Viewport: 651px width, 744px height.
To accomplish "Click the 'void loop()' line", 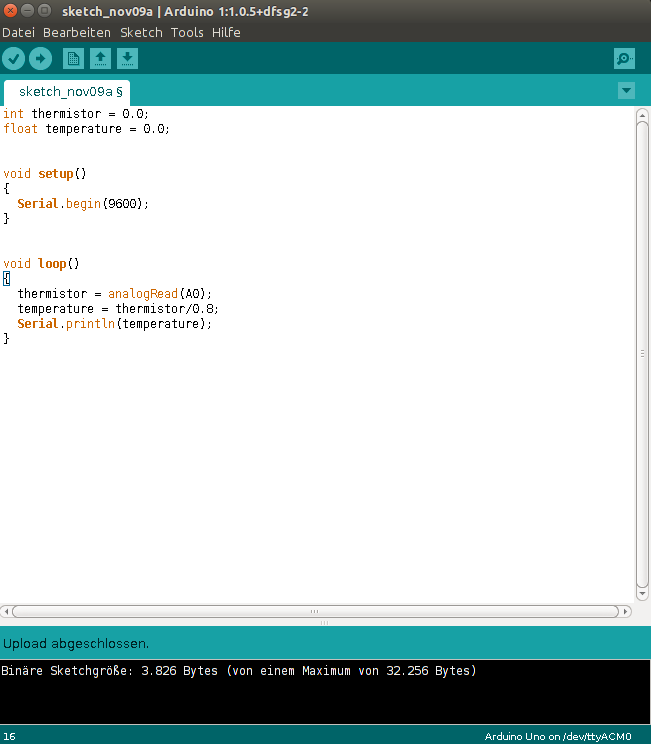I will pyautogui.click(x=41, y=264).
